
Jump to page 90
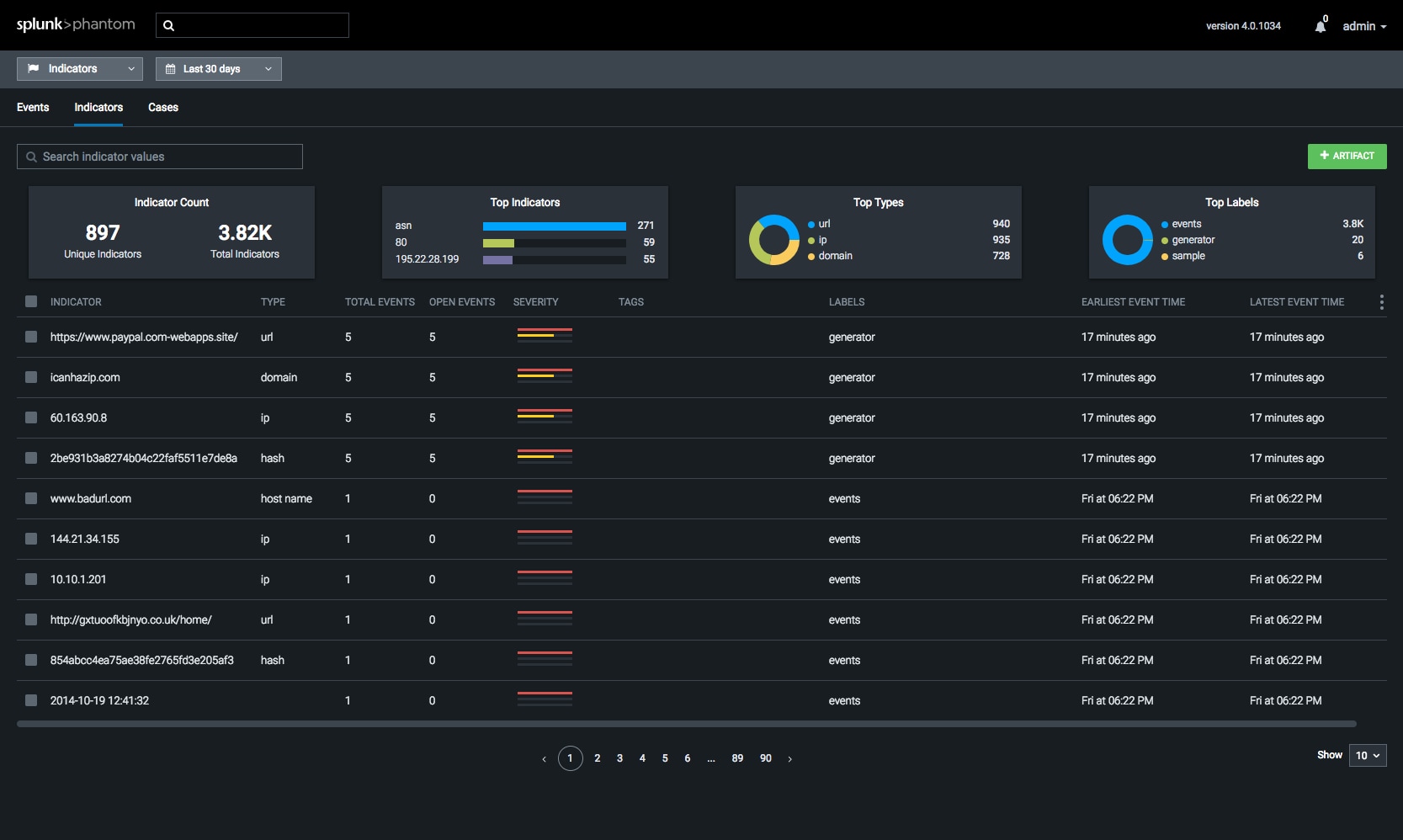click(x=766, y=758)
